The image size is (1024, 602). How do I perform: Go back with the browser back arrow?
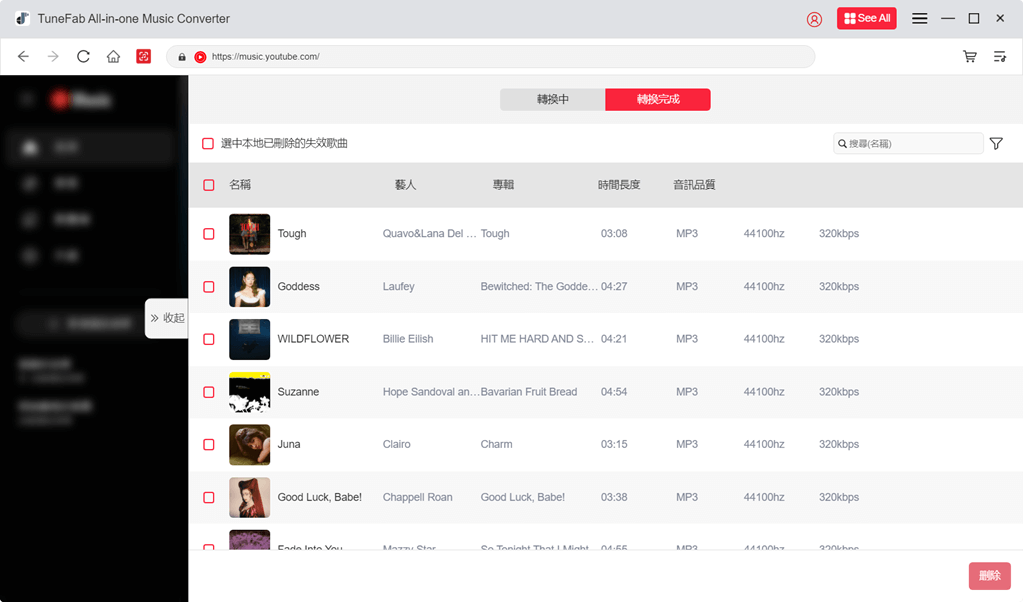point(24,56)
